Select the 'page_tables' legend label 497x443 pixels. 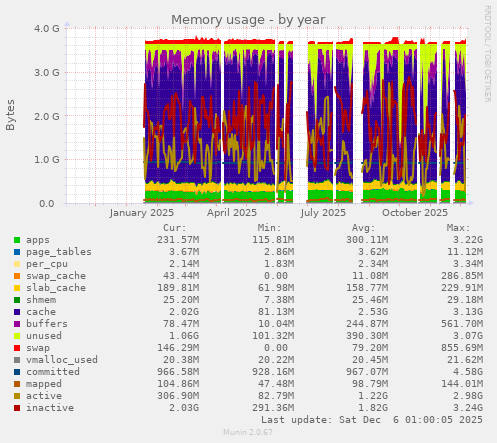(x=59, y=252)
